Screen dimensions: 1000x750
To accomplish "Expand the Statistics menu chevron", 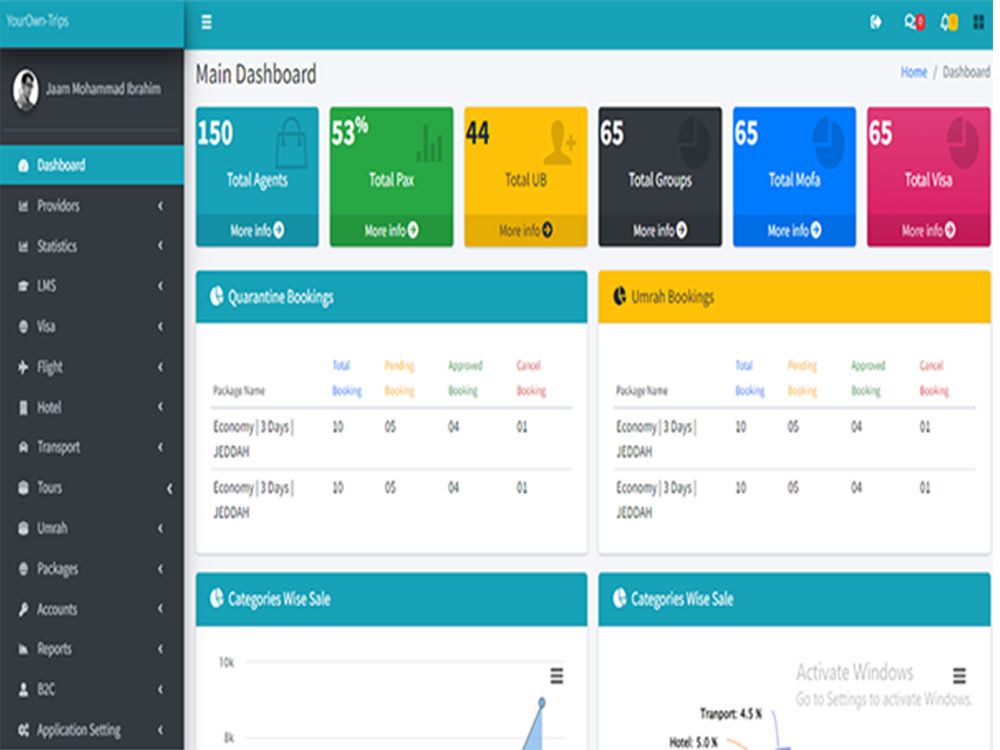I will (160, 246).
